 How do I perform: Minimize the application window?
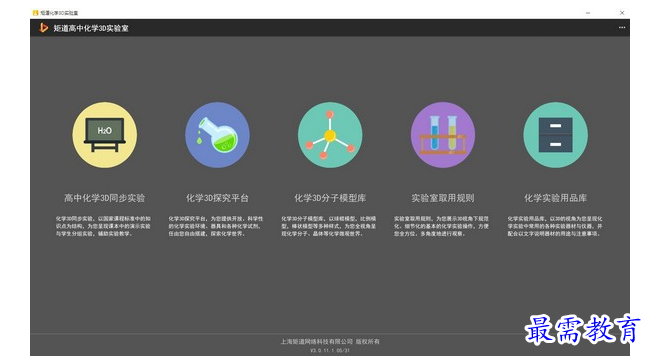[588, 13]
